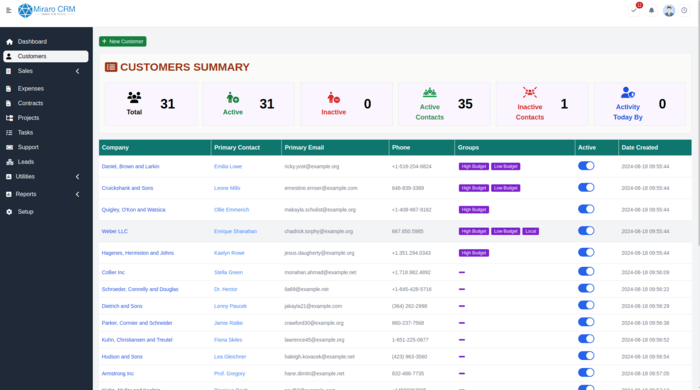
Task: Click the Expenses document icon in sidebar
Action: pyautogui.click(x=8, y=88)
